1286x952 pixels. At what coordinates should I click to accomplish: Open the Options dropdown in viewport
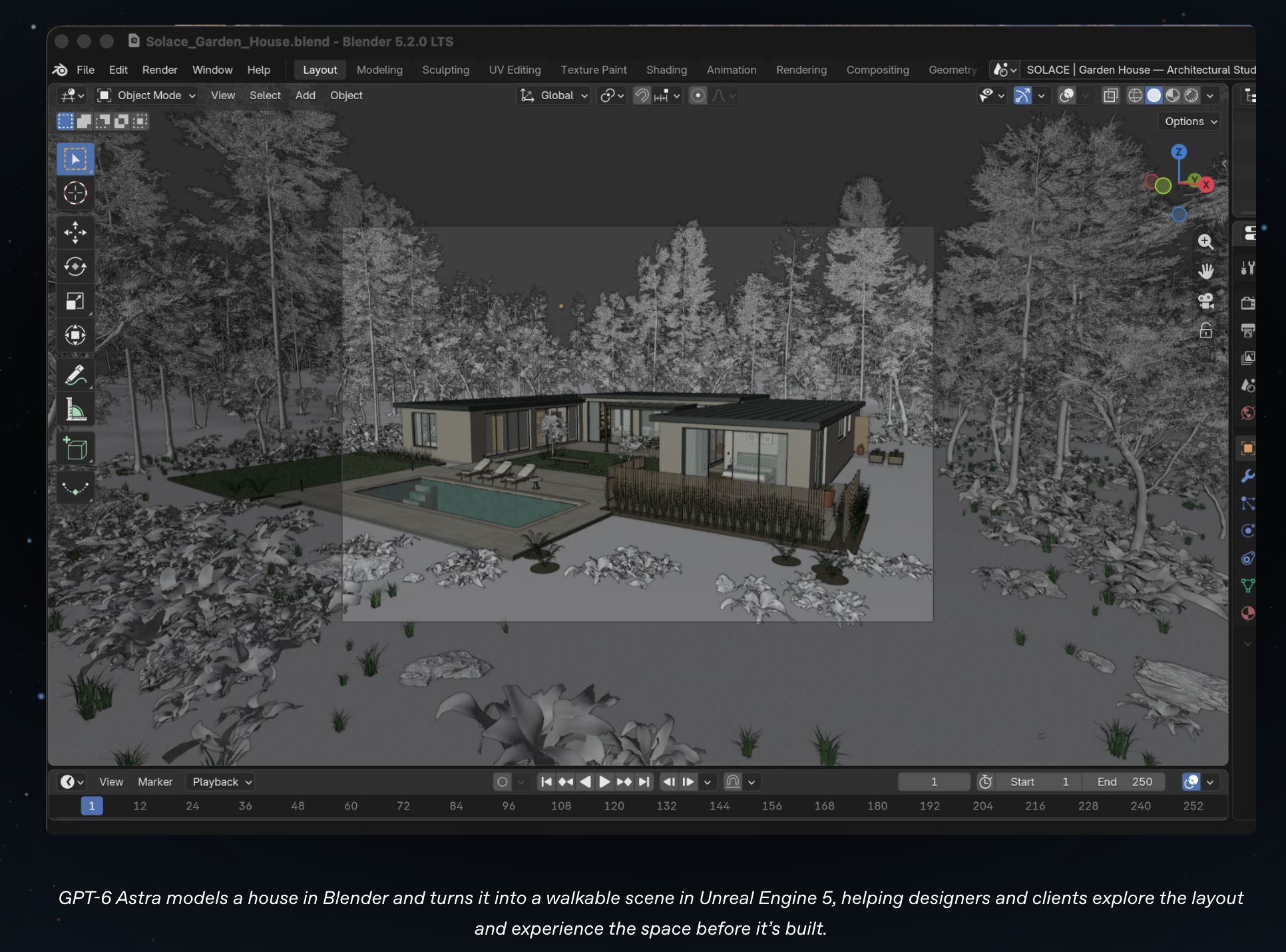click(x=1191, y=121)
